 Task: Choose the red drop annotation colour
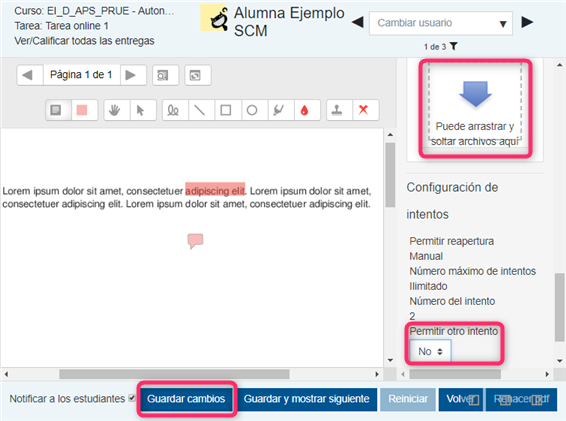point(307,110)
